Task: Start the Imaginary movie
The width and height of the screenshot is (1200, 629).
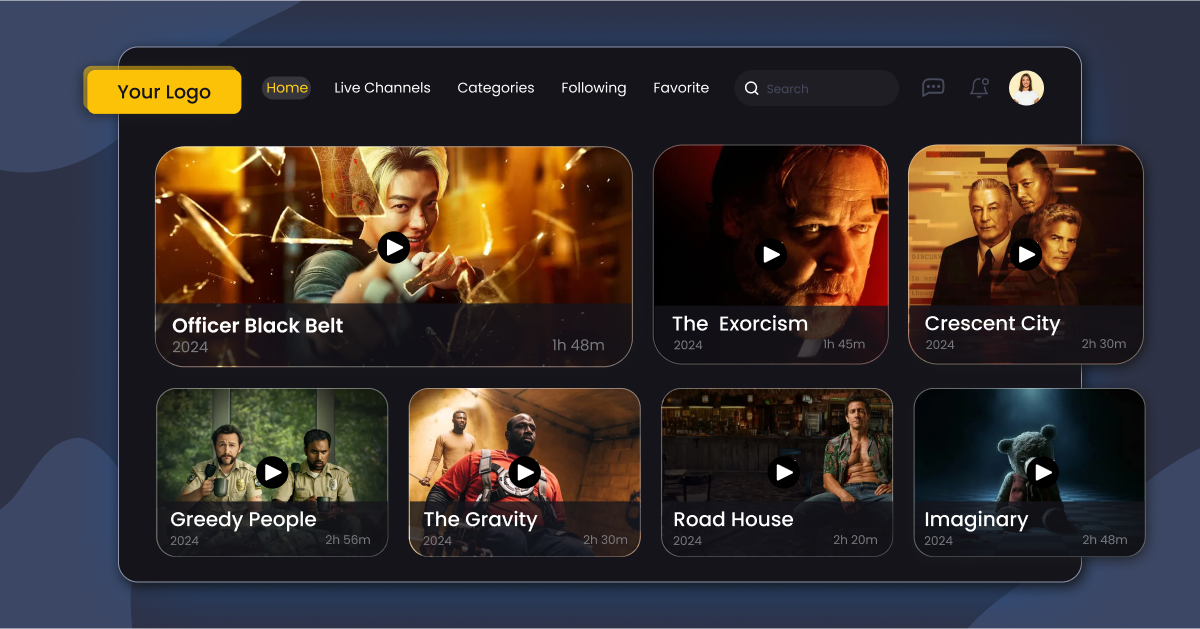Action: click(x=1045, y=472)
